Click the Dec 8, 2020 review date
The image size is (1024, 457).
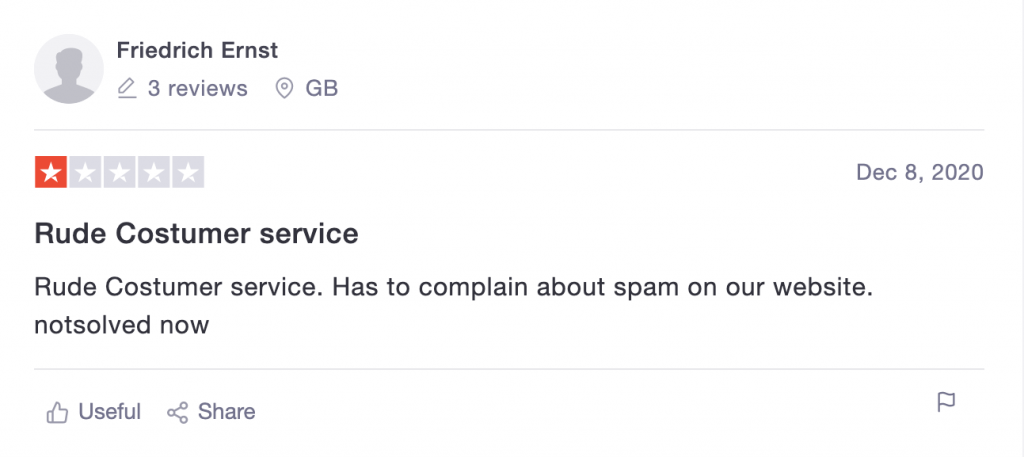tap(920, 172)
